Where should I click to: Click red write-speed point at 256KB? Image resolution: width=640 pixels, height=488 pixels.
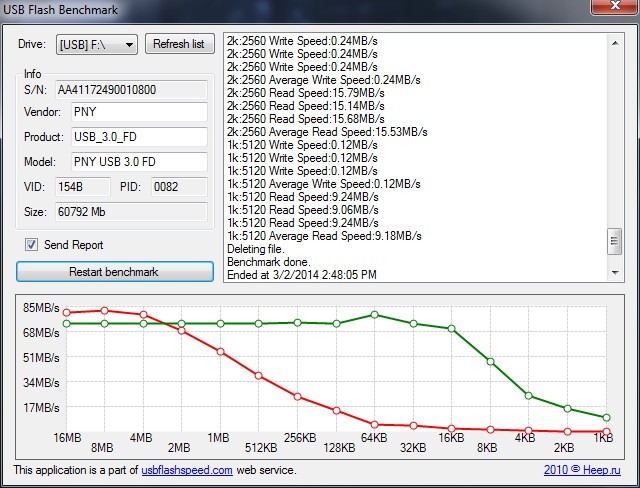298,397
